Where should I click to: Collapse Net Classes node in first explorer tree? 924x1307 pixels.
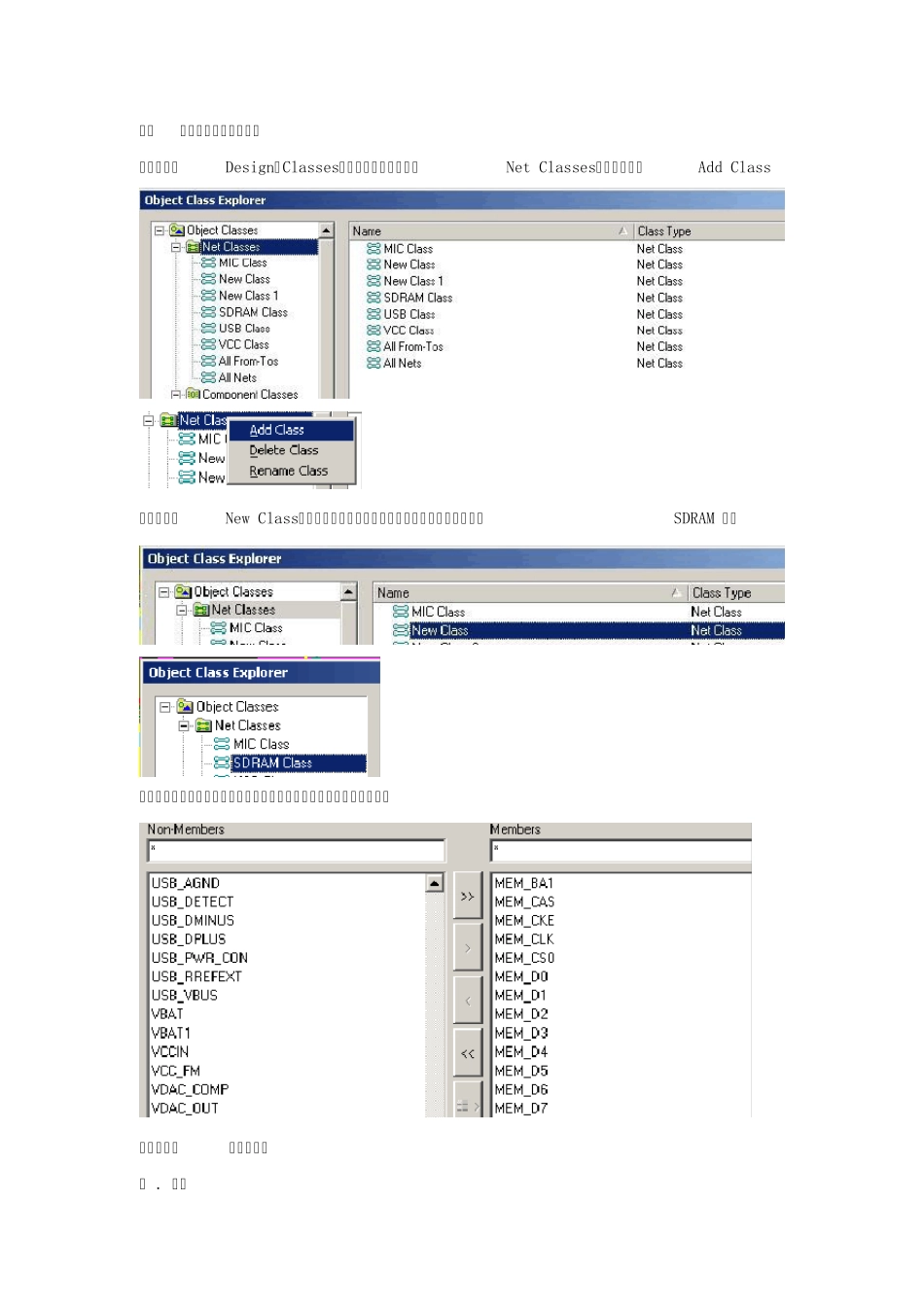176,247
